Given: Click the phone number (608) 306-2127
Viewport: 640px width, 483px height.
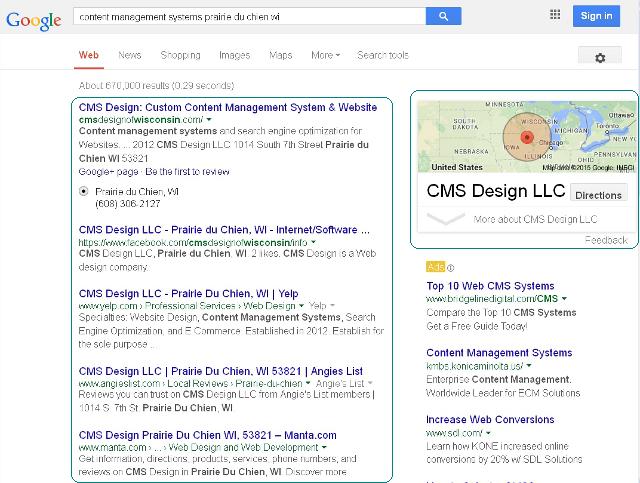Looking at the screenshot, I should (x=128, y=204).
